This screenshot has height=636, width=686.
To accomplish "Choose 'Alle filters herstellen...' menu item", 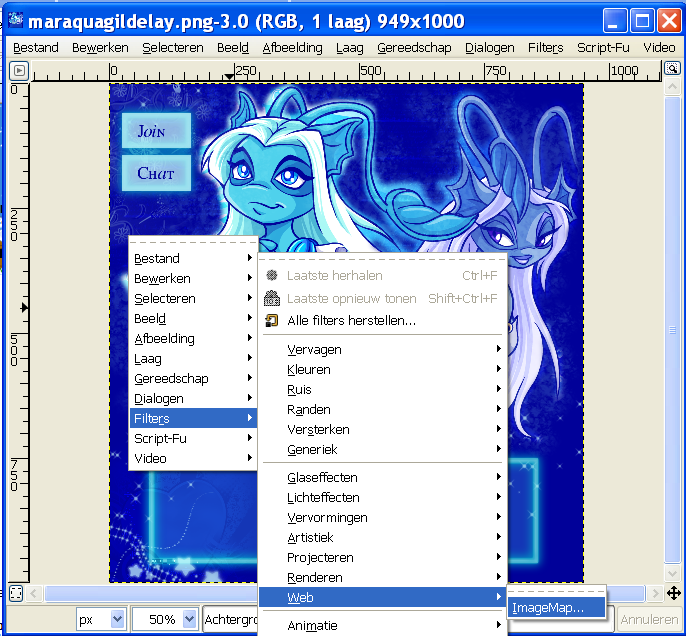I will click(382, 321).
